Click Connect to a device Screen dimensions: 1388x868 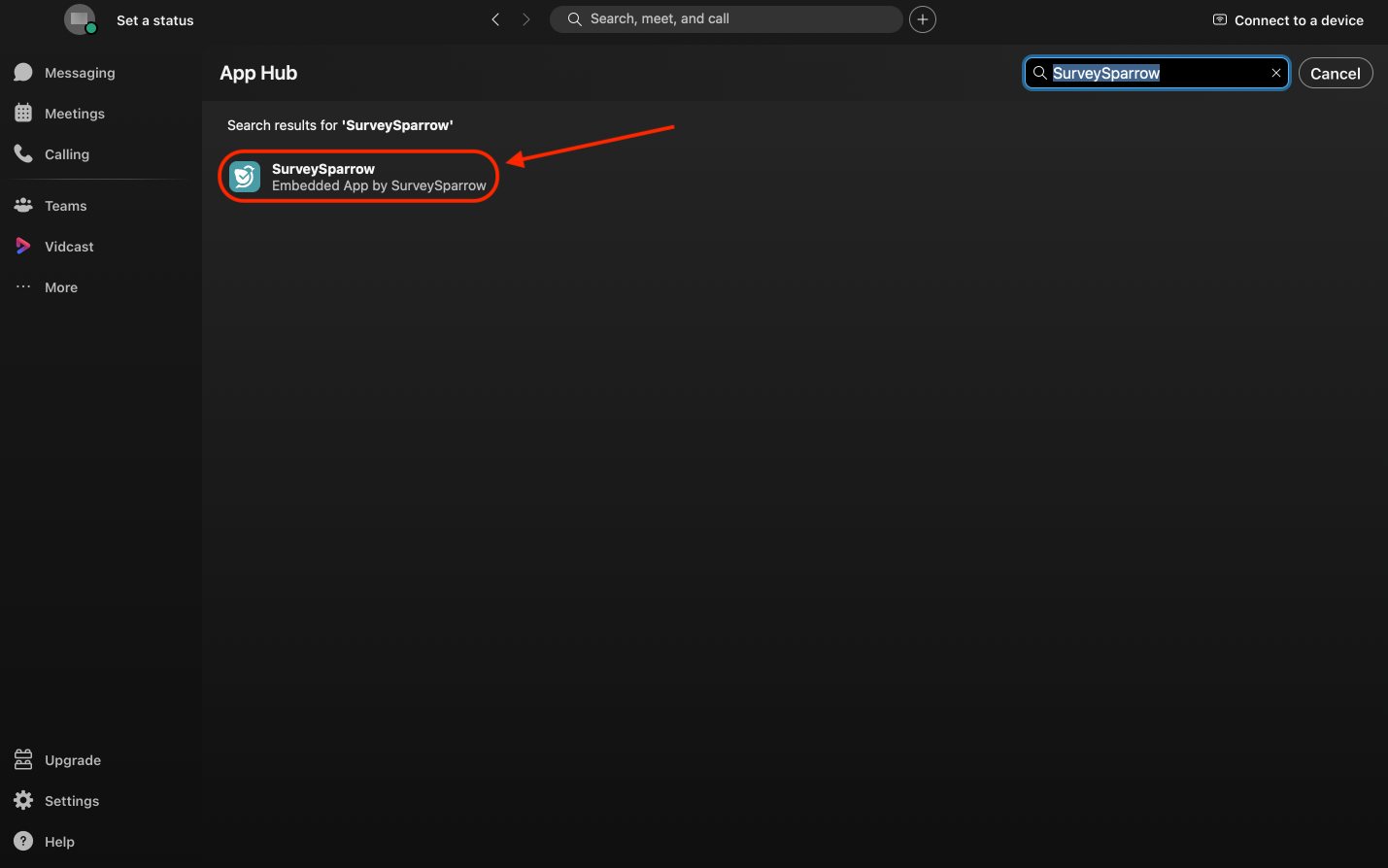coord(1288,20)
